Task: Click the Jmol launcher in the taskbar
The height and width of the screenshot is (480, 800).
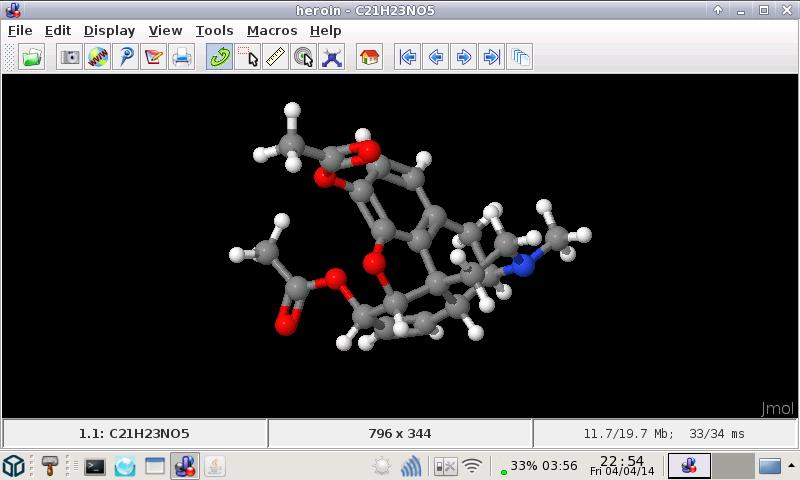Action: click(185, 466)
